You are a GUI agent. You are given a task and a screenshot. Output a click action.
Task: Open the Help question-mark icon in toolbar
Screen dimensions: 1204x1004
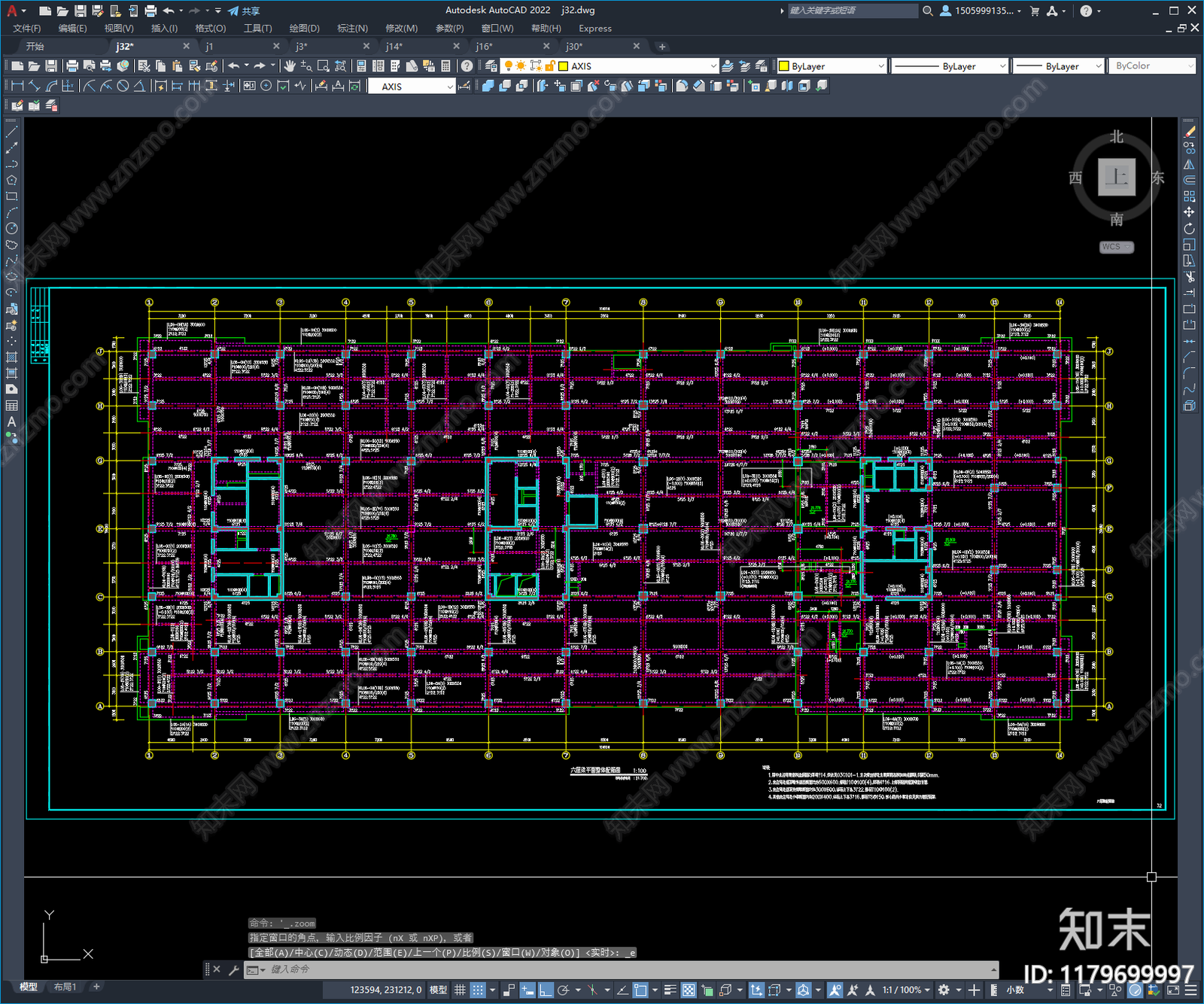(x=467, y=66)
